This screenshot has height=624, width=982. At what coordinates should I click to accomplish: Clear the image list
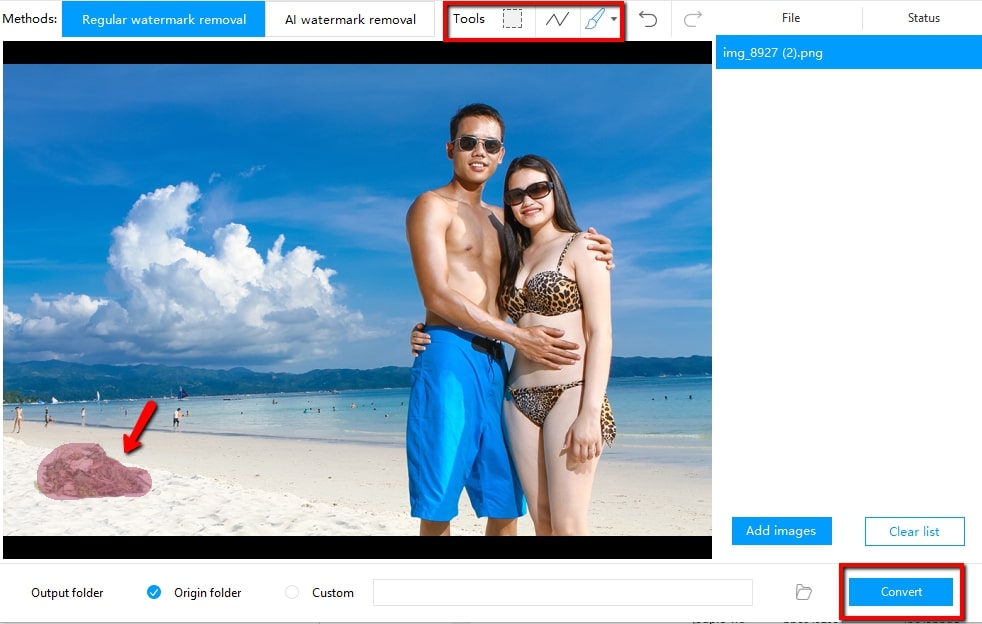[x=914, y=531]
